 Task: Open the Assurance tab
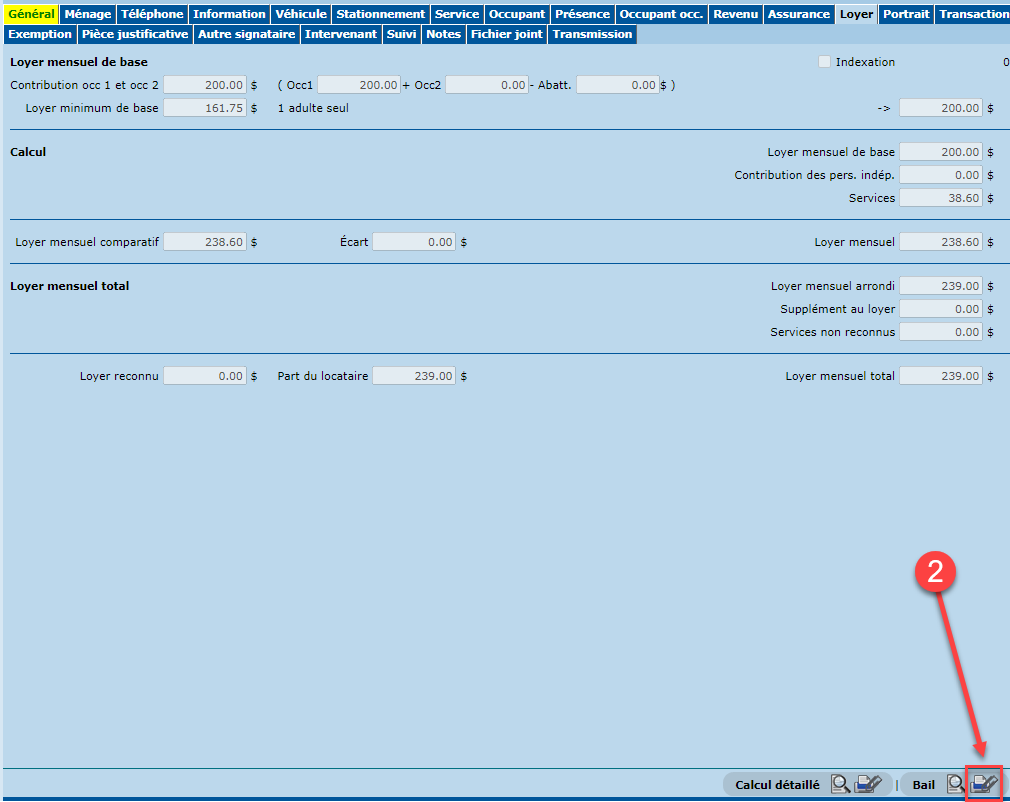click(x=799, y=14)
